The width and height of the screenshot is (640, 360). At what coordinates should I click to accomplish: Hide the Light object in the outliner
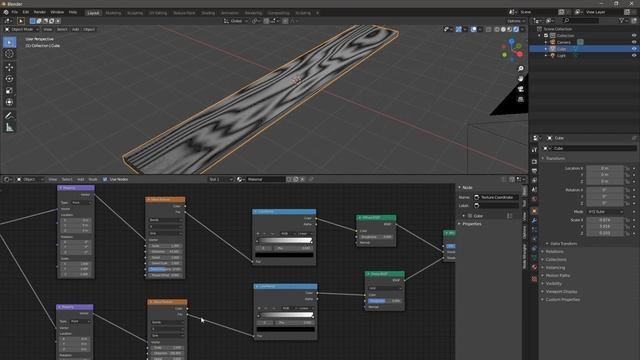coord(634,55)
